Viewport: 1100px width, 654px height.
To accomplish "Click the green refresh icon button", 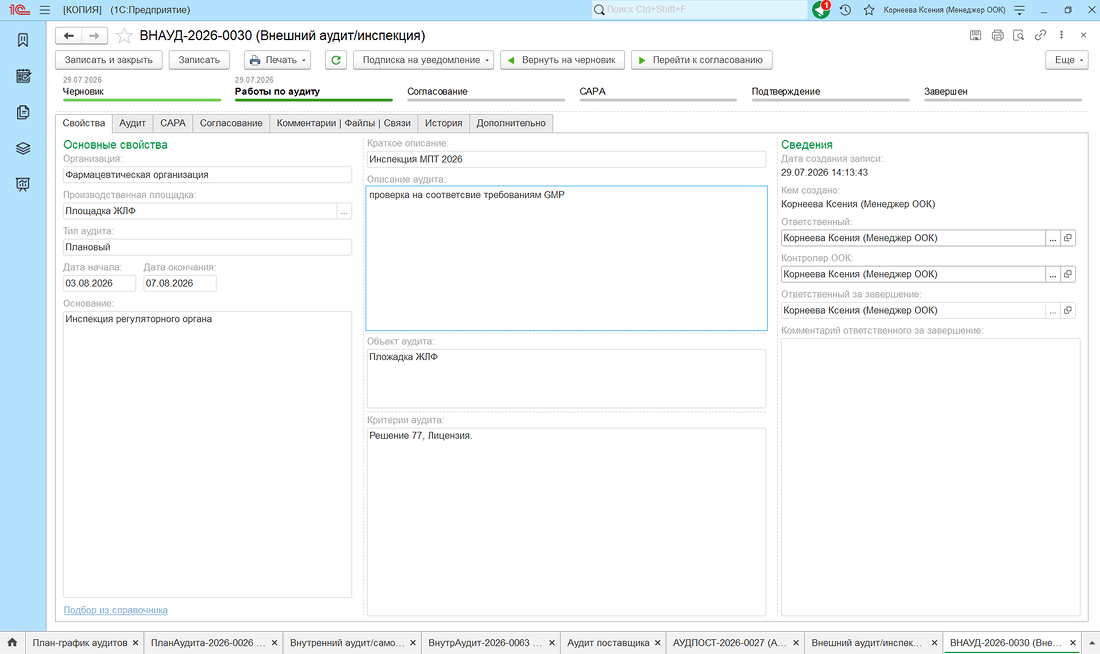I will 336,60.
